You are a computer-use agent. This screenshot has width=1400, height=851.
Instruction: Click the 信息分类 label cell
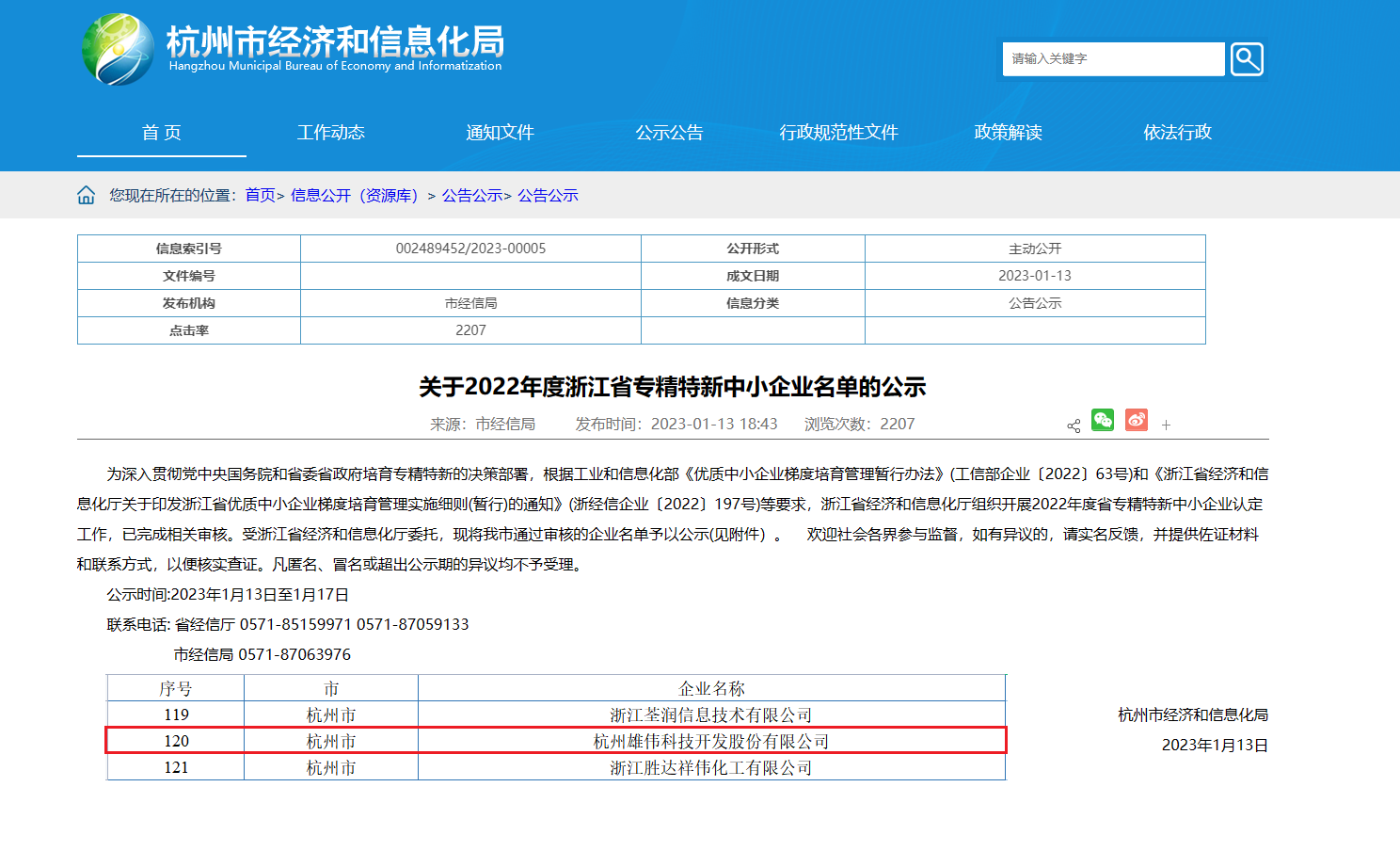pos(753,303)
